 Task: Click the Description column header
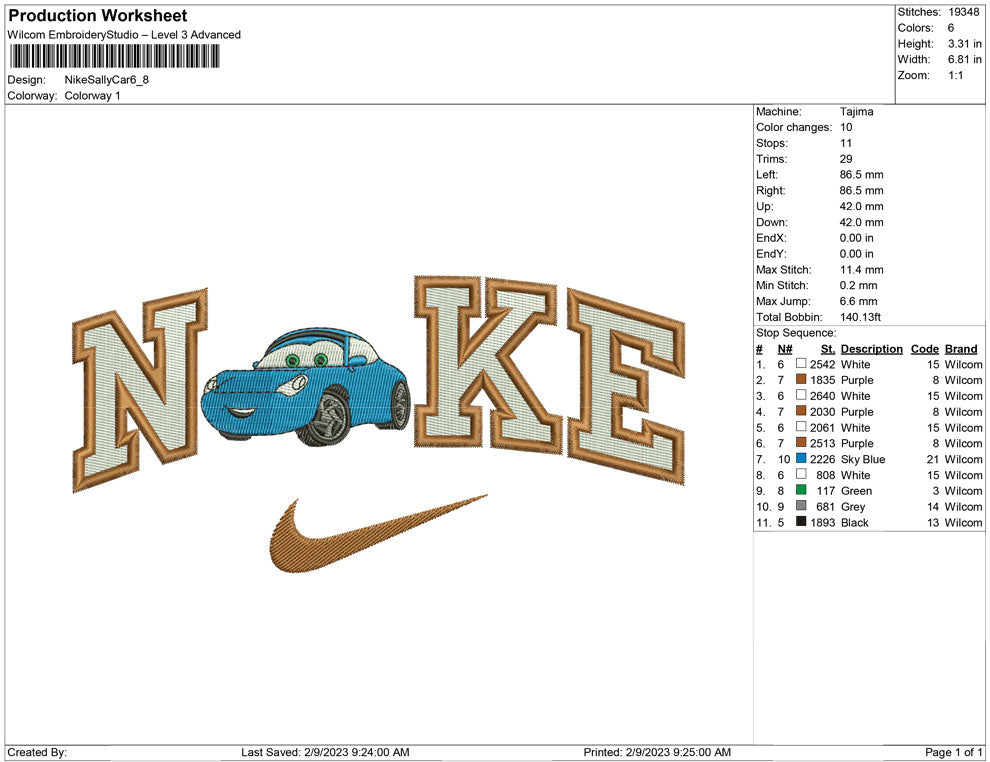point(871,349)
